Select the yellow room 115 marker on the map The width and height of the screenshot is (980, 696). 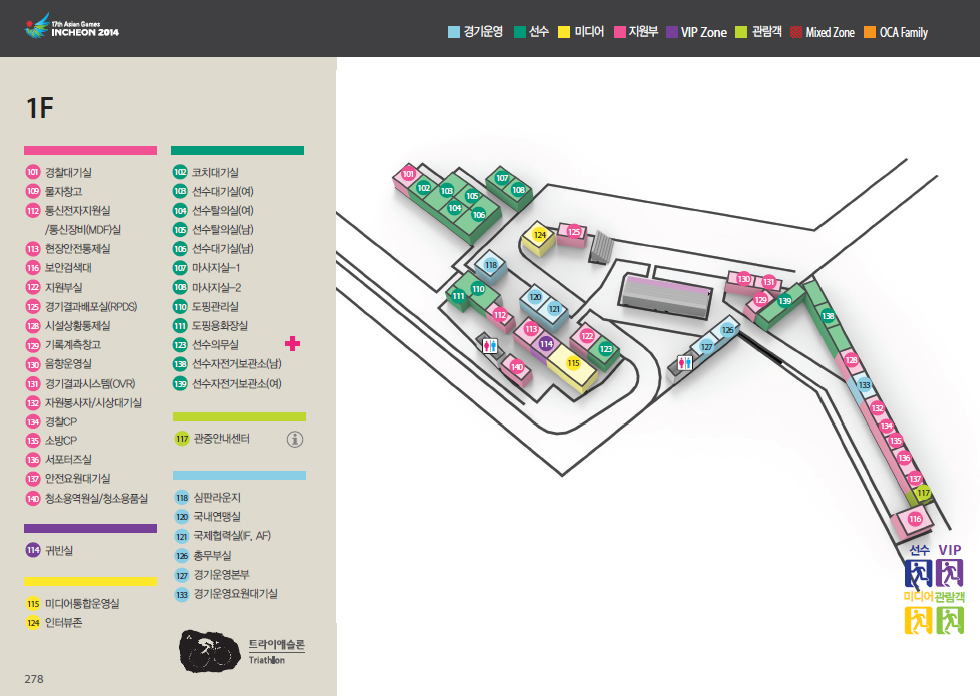[x=573, y=362]
